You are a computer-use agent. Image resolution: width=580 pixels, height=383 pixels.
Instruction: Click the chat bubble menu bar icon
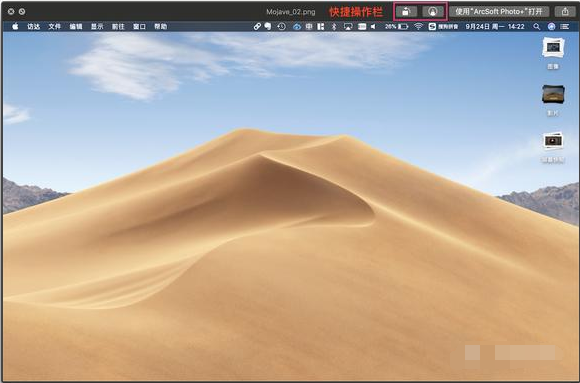coord(267,26)
